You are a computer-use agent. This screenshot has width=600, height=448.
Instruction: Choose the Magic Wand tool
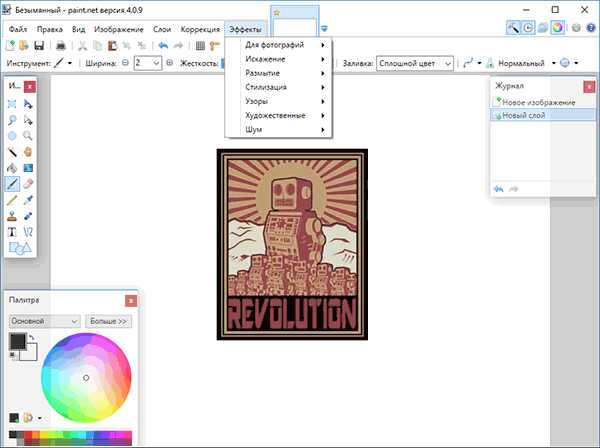[x=11, y=152]
